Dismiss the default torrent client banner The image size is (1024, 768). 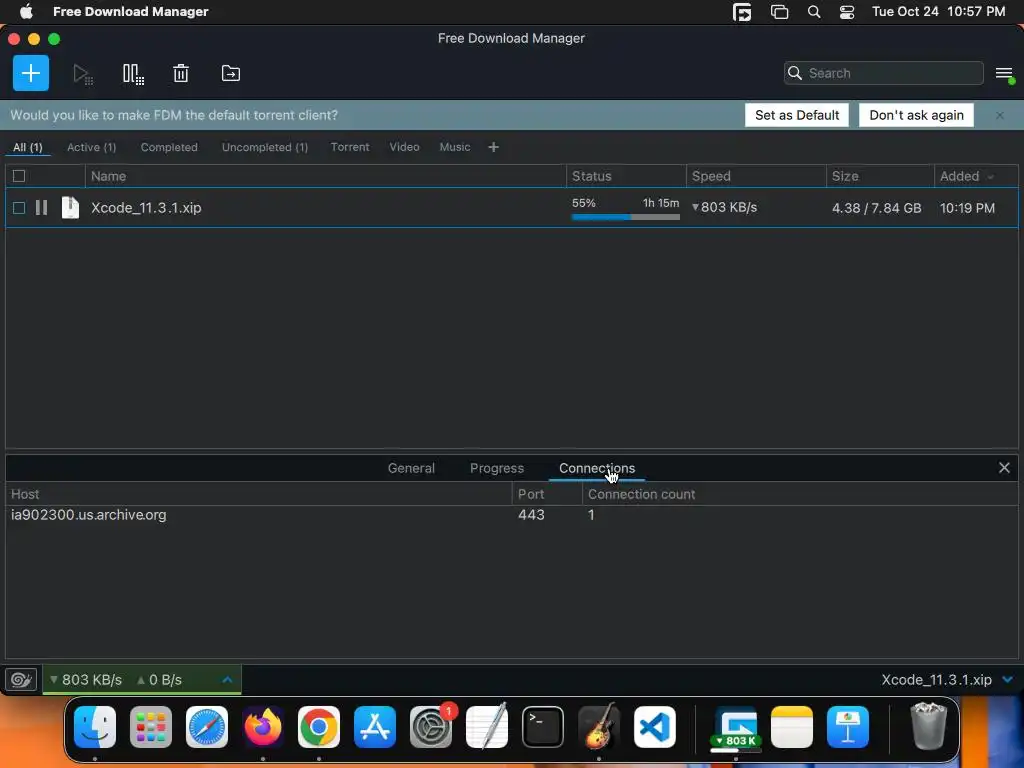pos(1000,115)
